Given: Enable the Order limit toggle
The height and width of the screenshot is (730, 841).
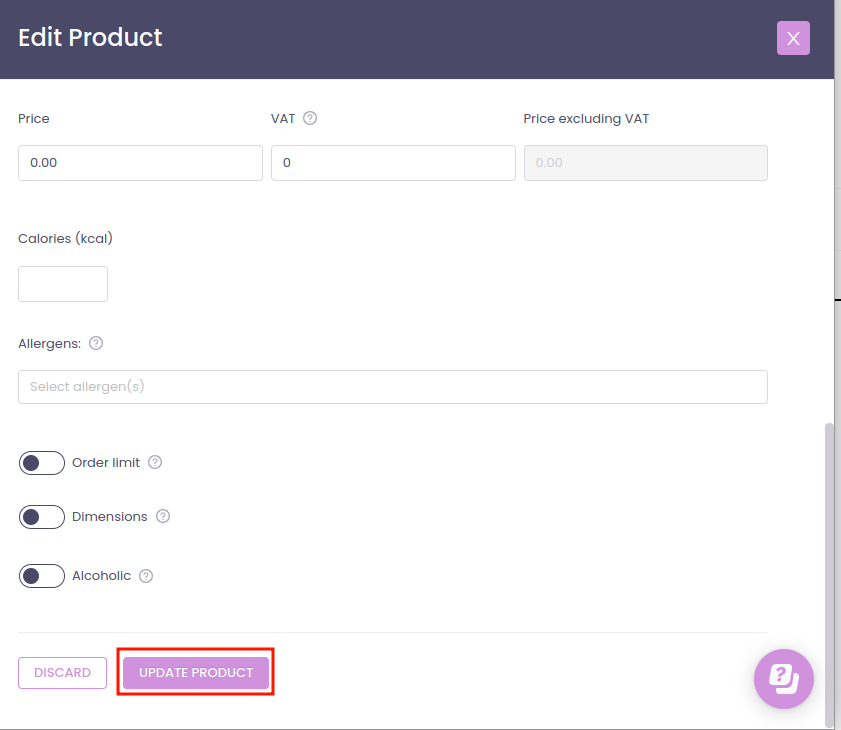Looking at the screenshot, I should click(41, 462).
